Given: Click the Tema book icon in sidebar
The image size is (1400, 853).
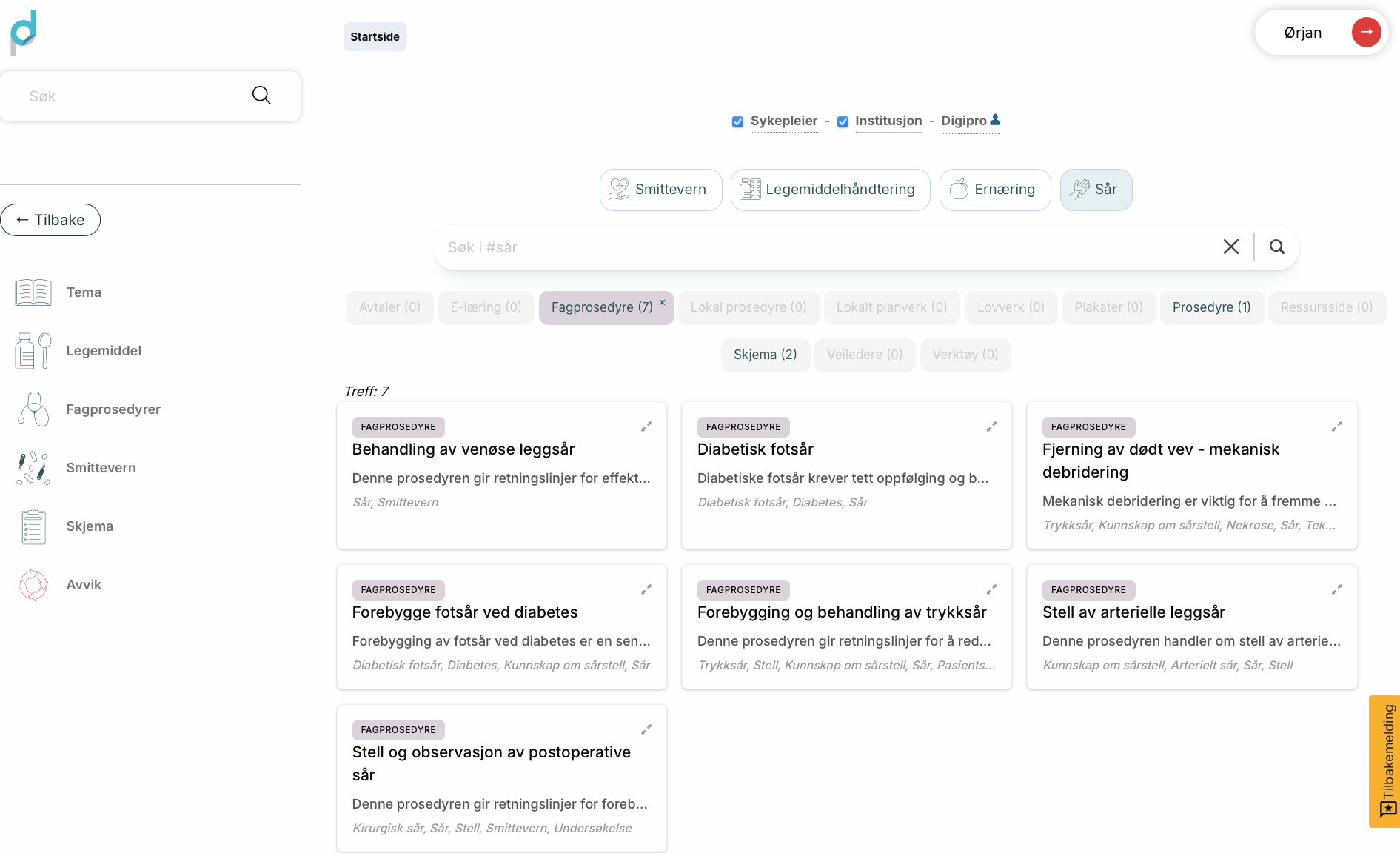Looking at the screenshot, I should [x=33, y=292].
